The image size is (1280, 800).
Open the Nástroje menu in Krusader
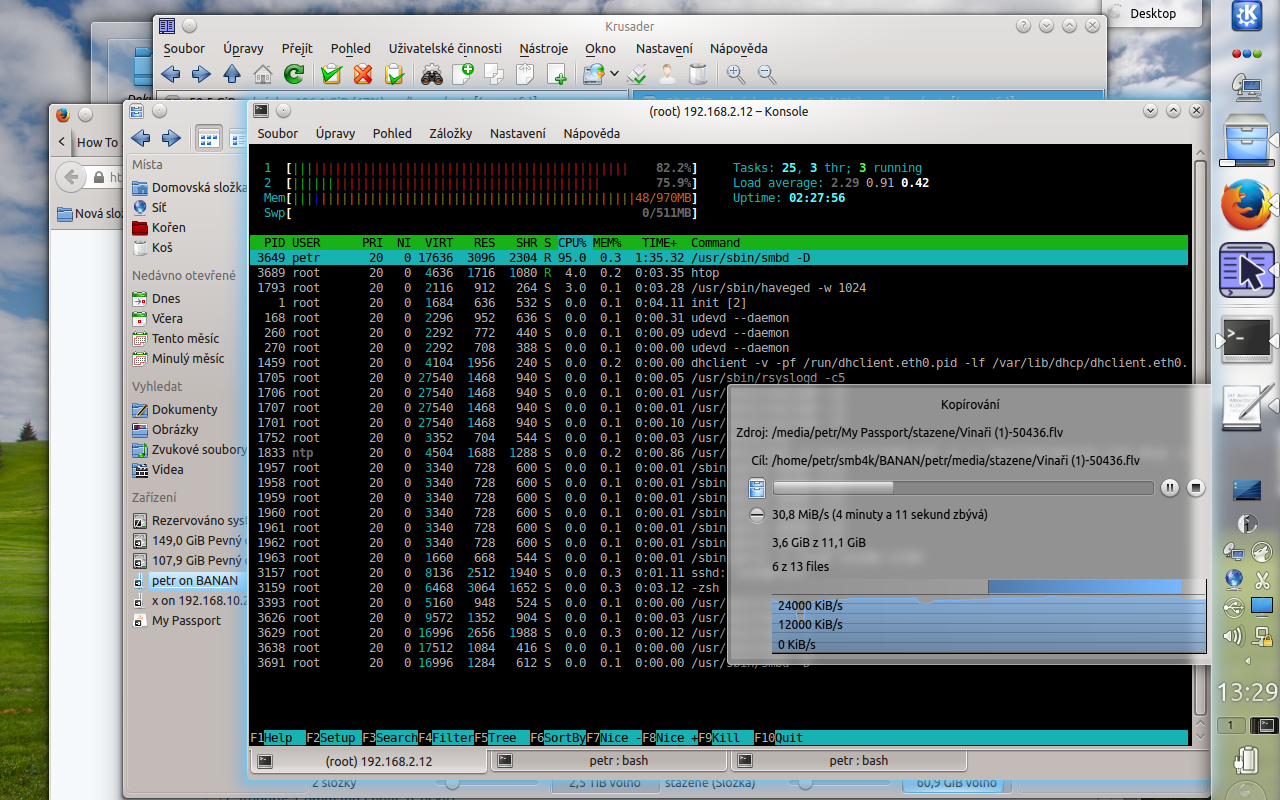[544, 48]
